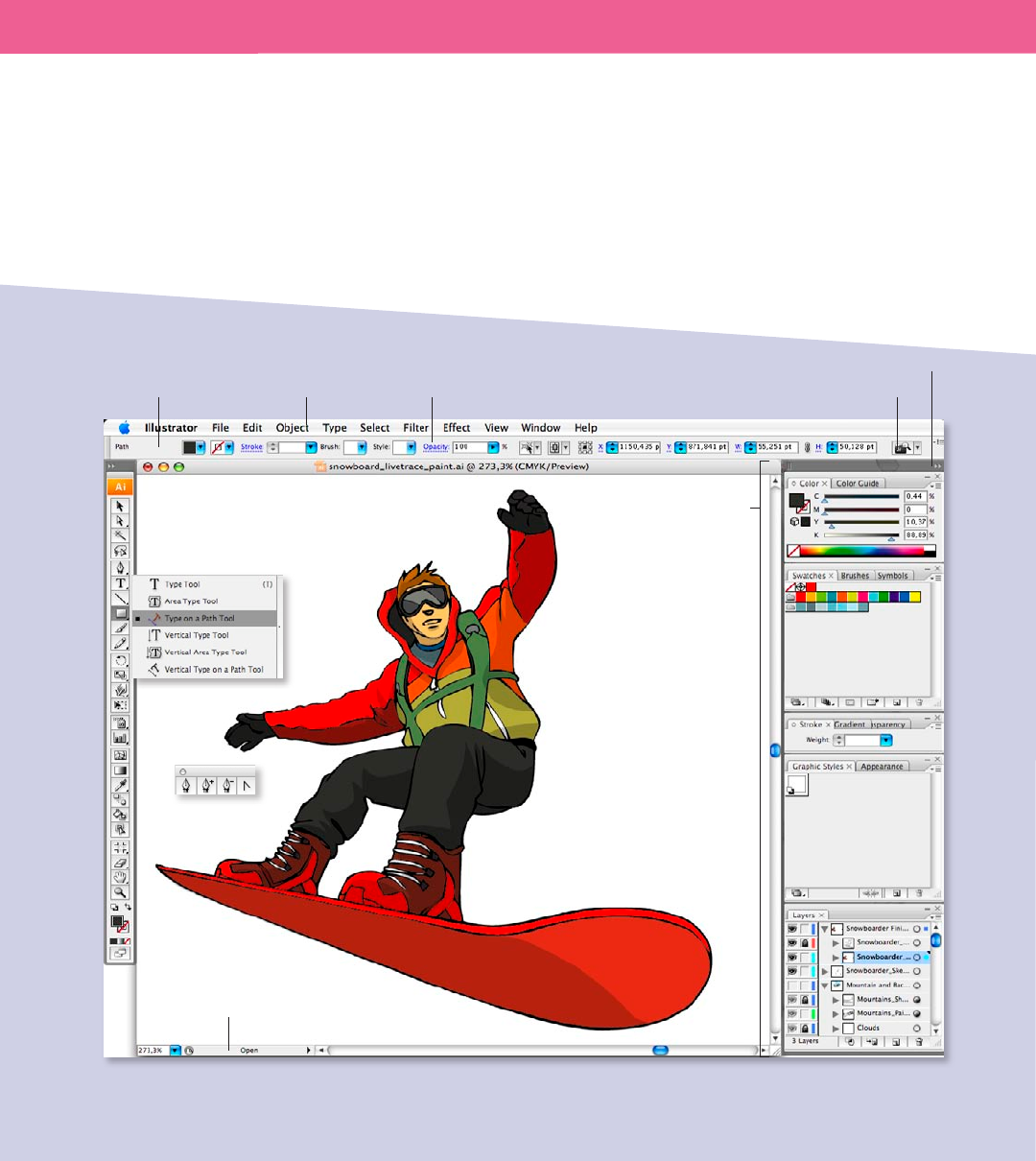This screenshot has height=1161, width=1036.
Task: Choose Area Type Tool from the flyout
Action: coord(205,602)
